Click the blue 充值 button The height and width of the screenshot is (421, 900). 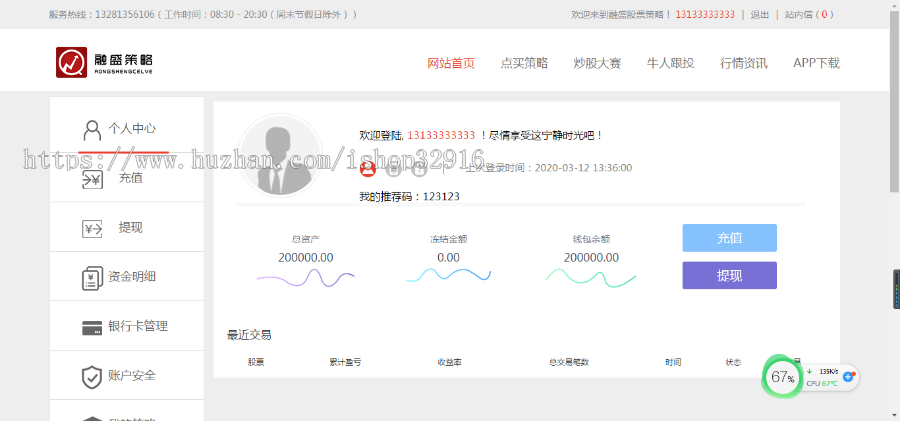730,238
